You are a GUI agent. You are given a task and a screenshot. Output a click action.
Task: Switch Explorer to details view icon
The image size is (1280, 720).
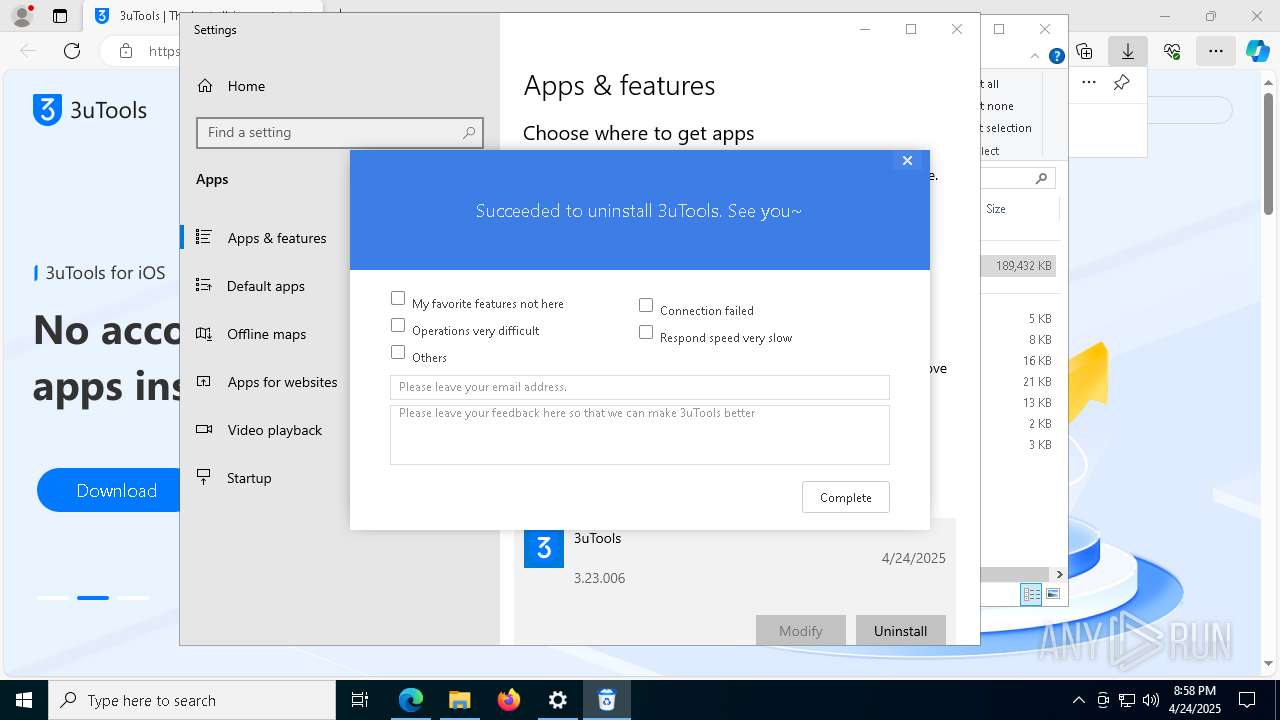tap(1031, 594)
